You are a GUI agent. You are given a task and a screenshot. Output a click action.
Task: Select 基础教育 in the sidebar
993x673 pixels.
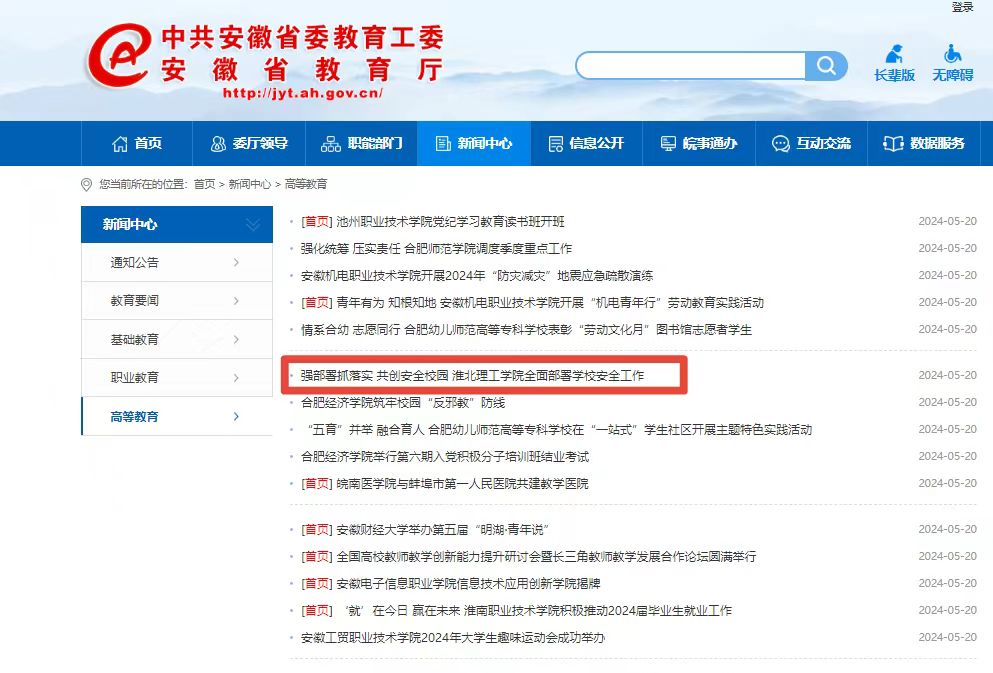[176, 340]
